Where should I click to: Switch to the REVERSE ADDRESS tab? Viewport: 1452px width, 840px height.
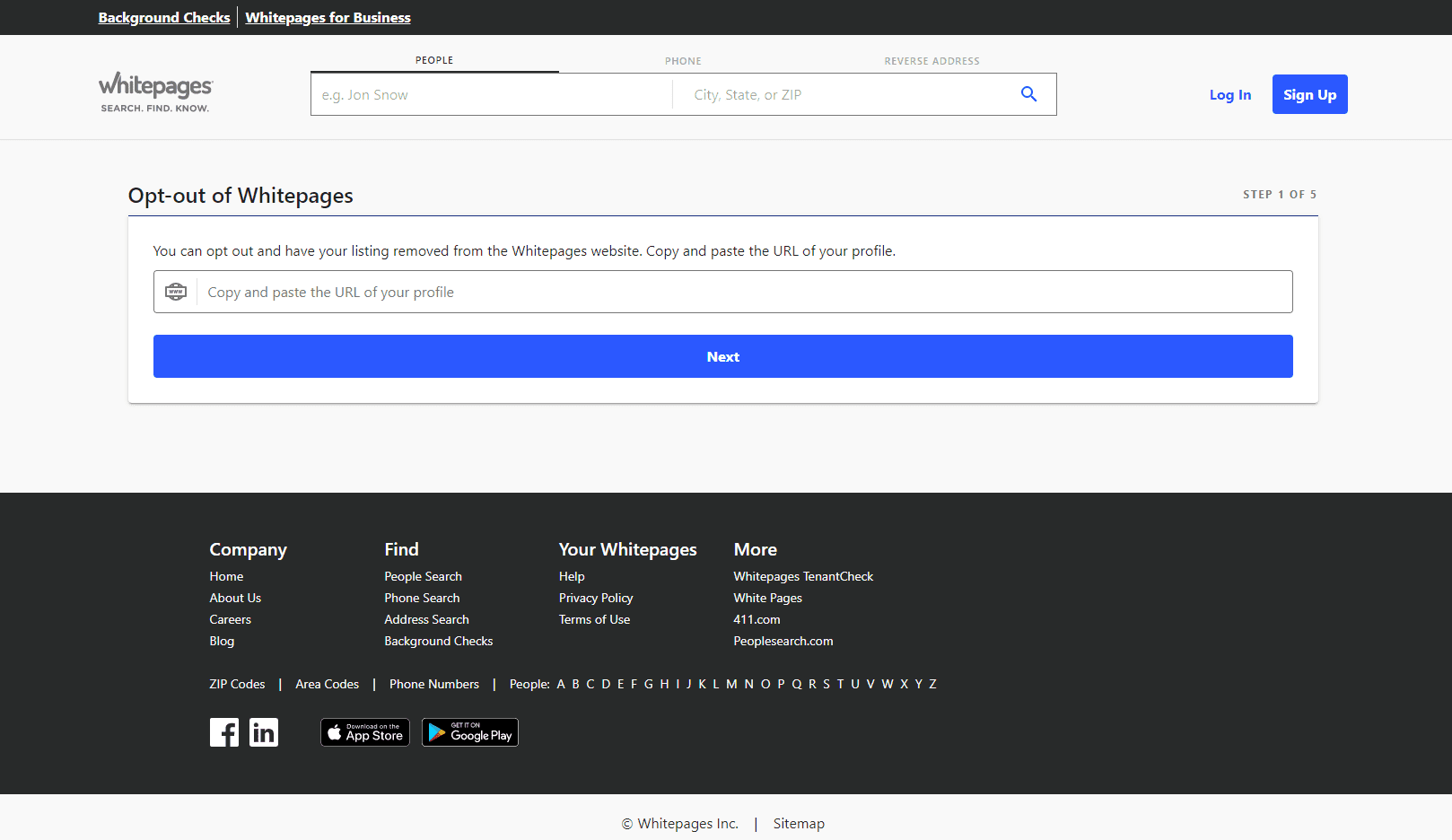932,61
